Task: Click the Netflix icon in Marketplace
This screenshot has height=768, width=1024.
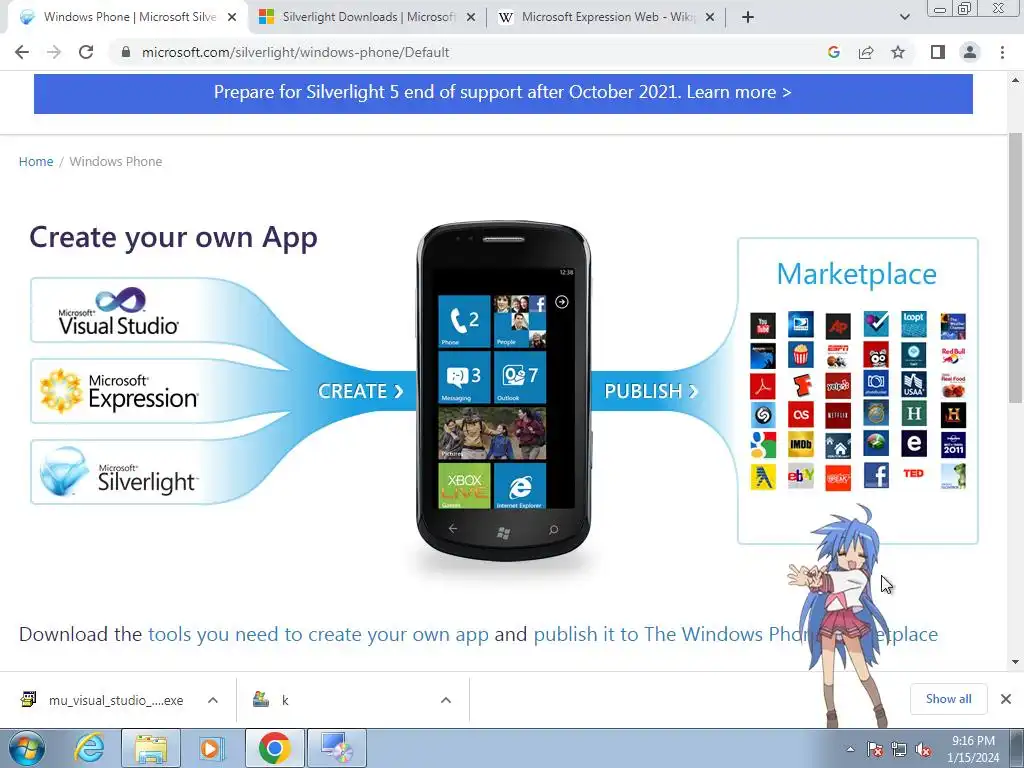Action: [x=838, y=415]
